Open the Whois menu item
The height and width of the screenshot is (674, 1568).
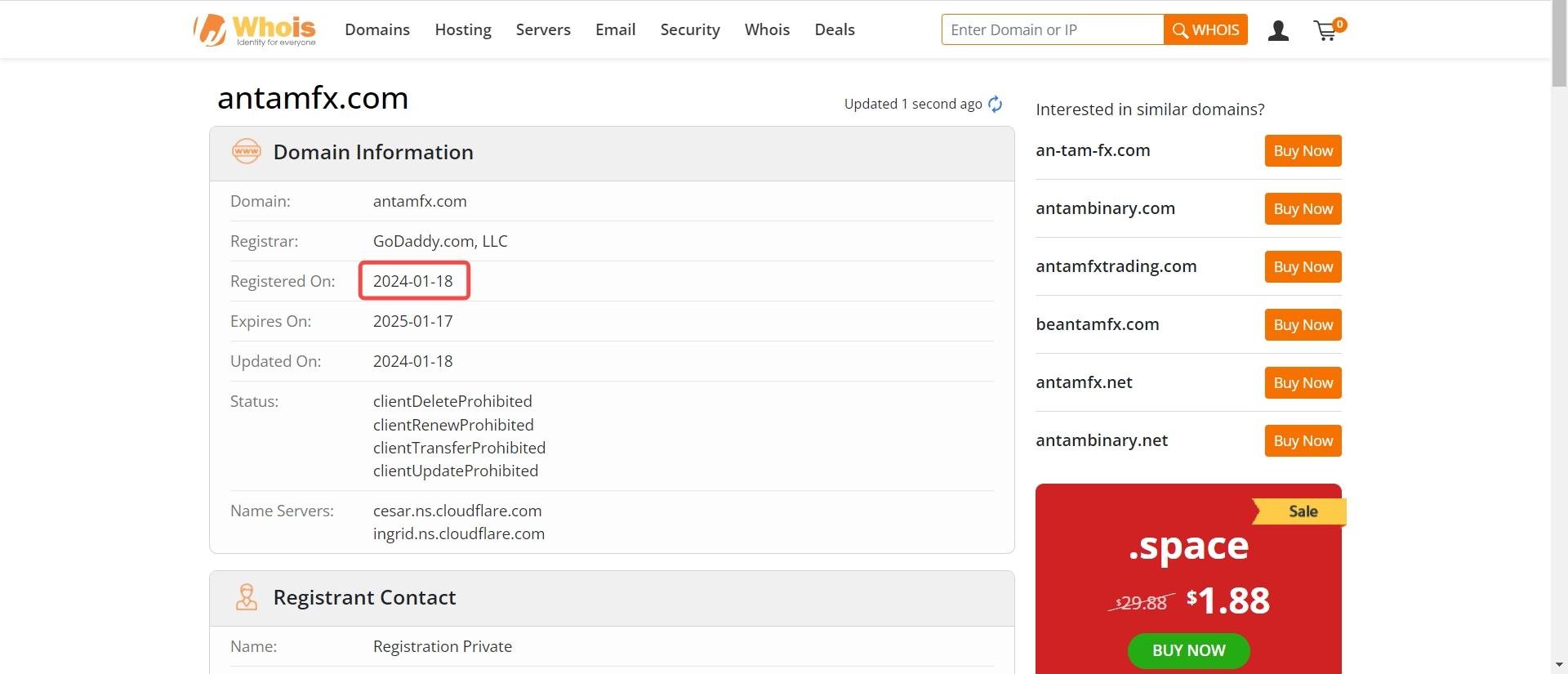click(x=767, y=29)
